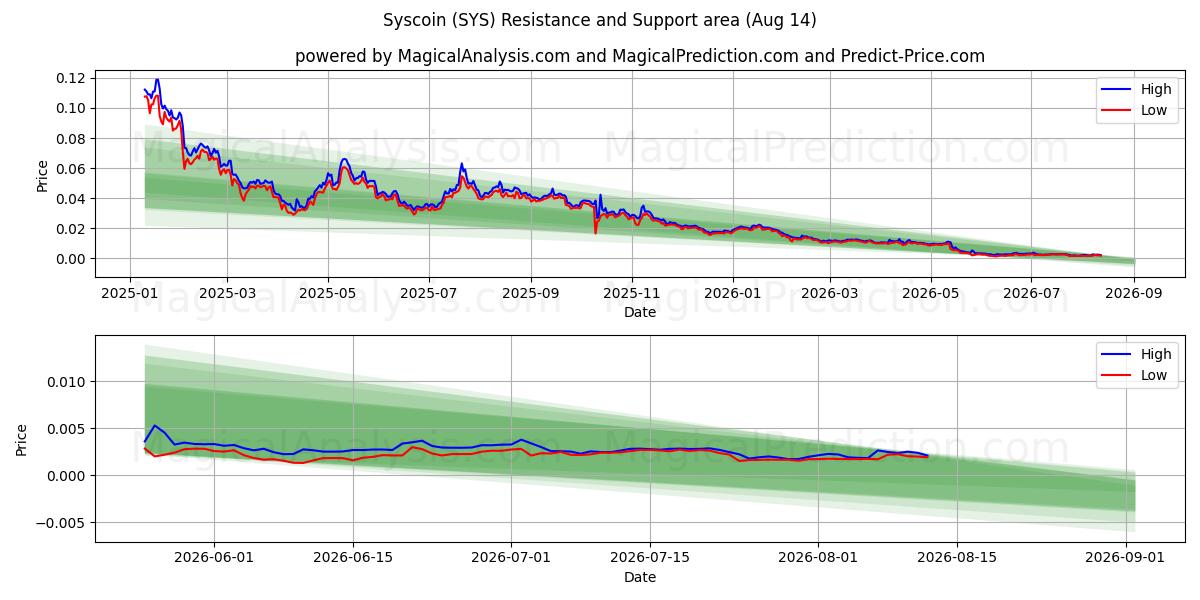Click the top chart x-axis label '2026-09'
Screen dimensions: 1200x600
pyautogui.click(x=1135, y=294)
